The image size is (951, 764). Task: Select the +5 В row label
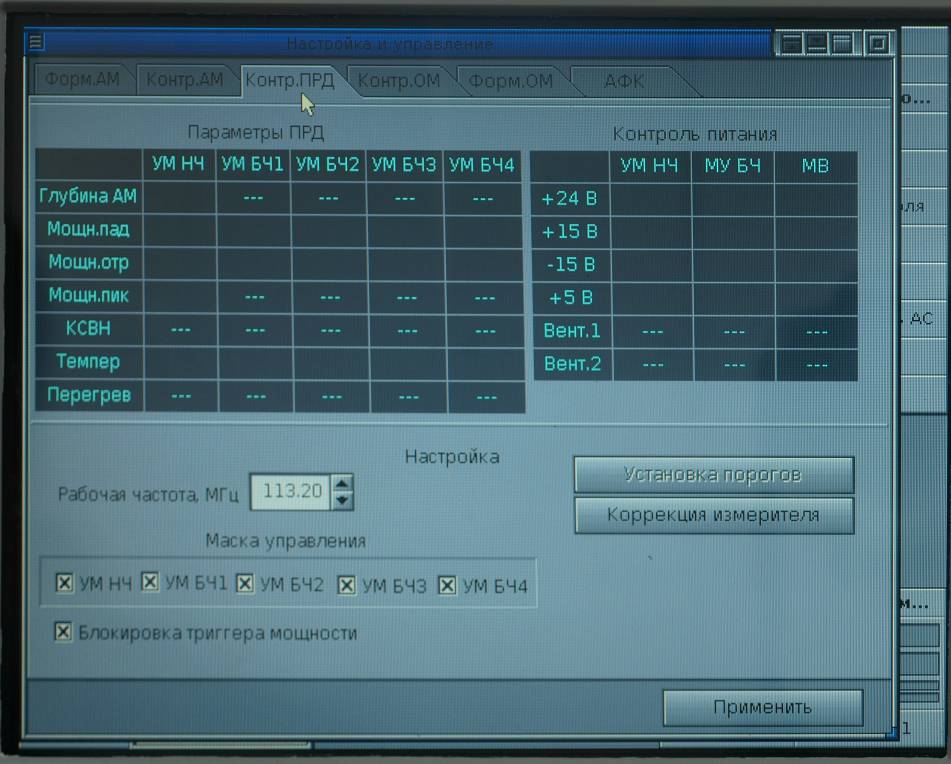(571, 298)
